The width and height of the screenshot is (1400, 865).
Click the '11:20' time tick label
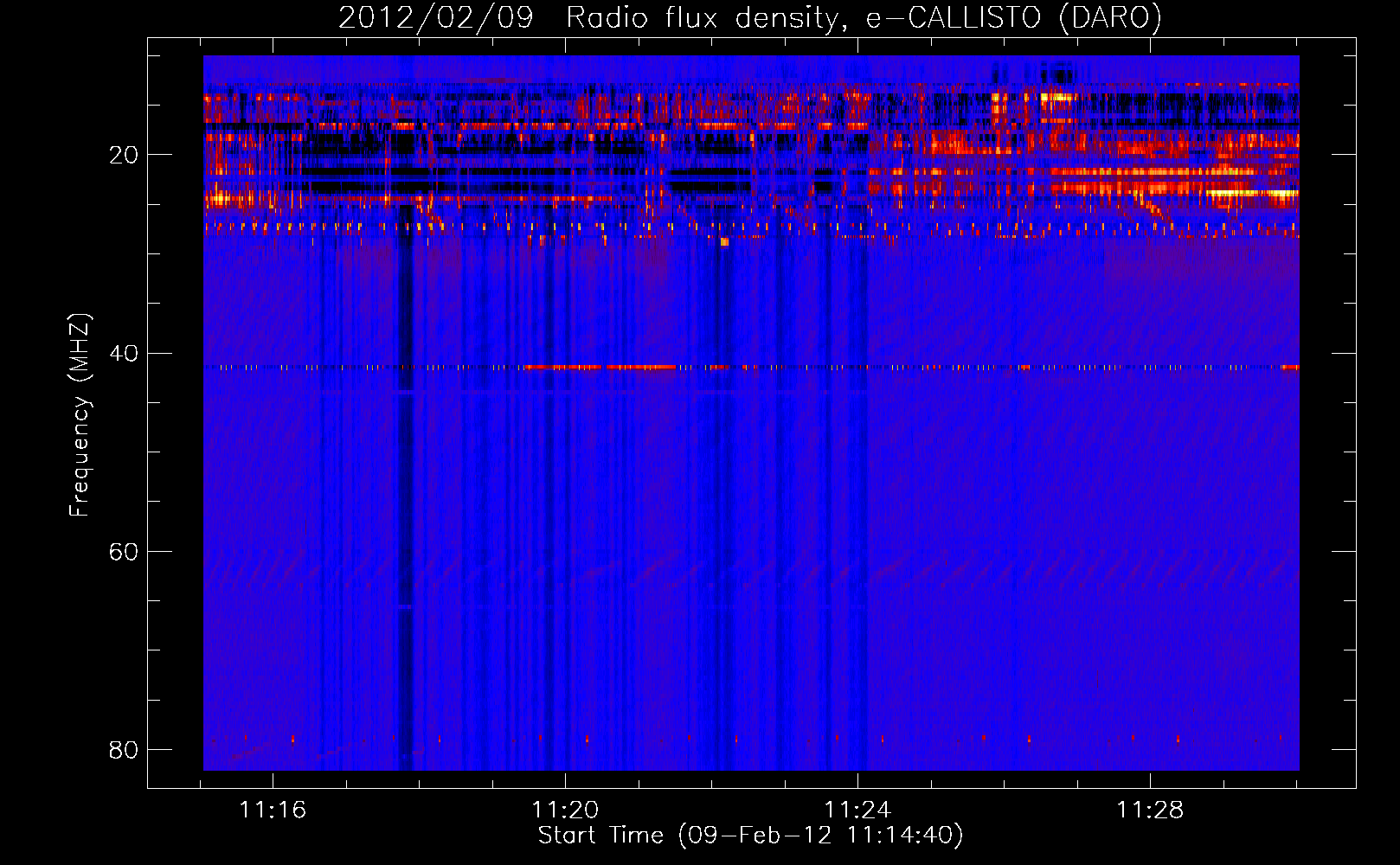pyautogui.click(x=565, y=811)
